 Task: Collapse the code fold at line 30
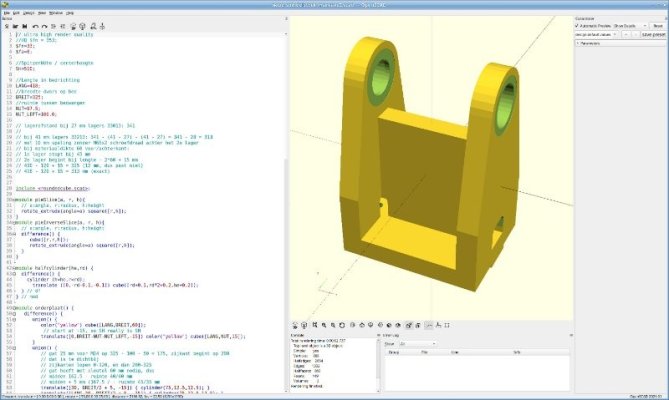(14, 200)
